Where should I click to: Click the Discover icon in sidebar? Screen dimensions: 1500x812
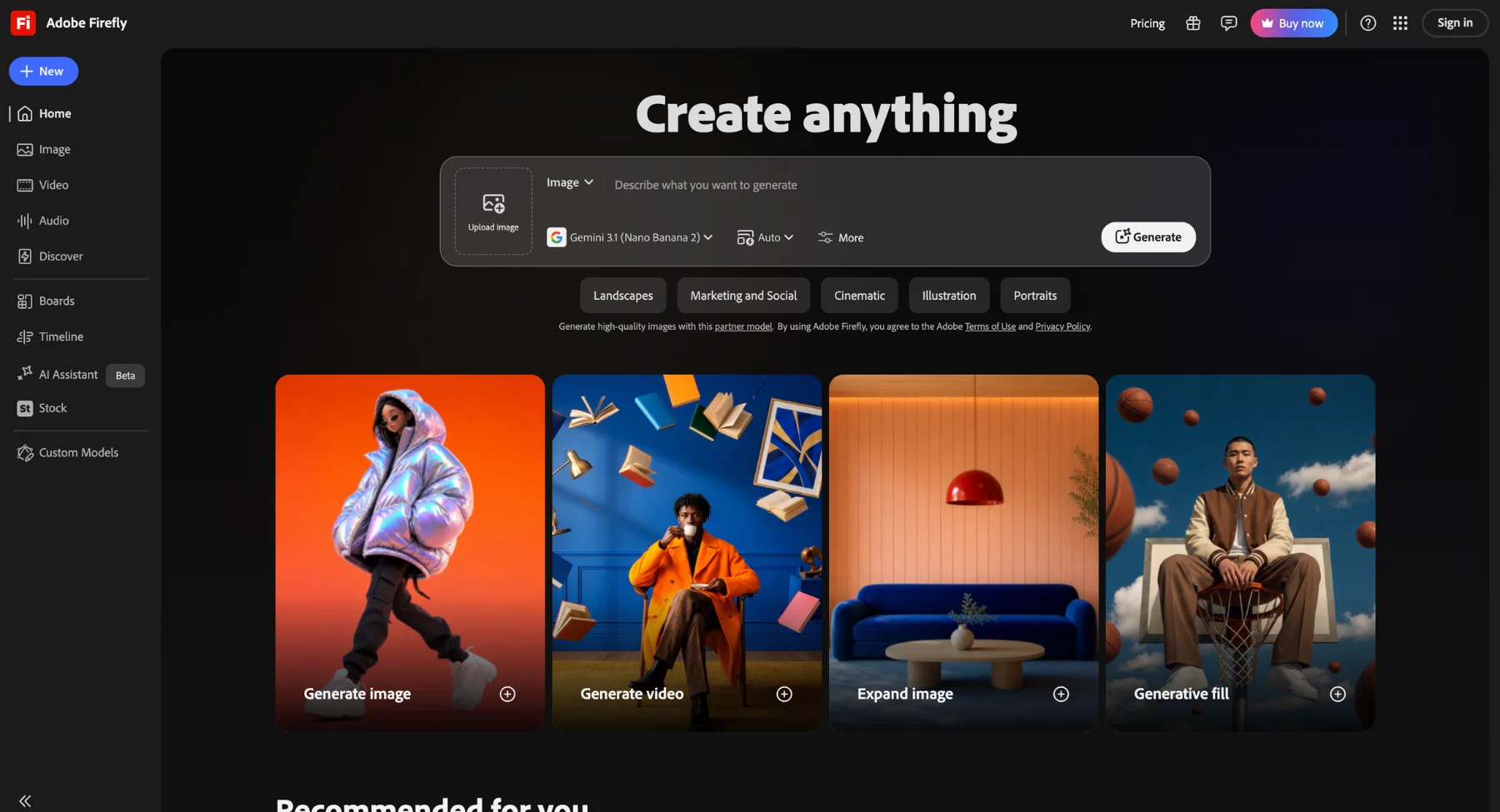[x=25, y=257]
